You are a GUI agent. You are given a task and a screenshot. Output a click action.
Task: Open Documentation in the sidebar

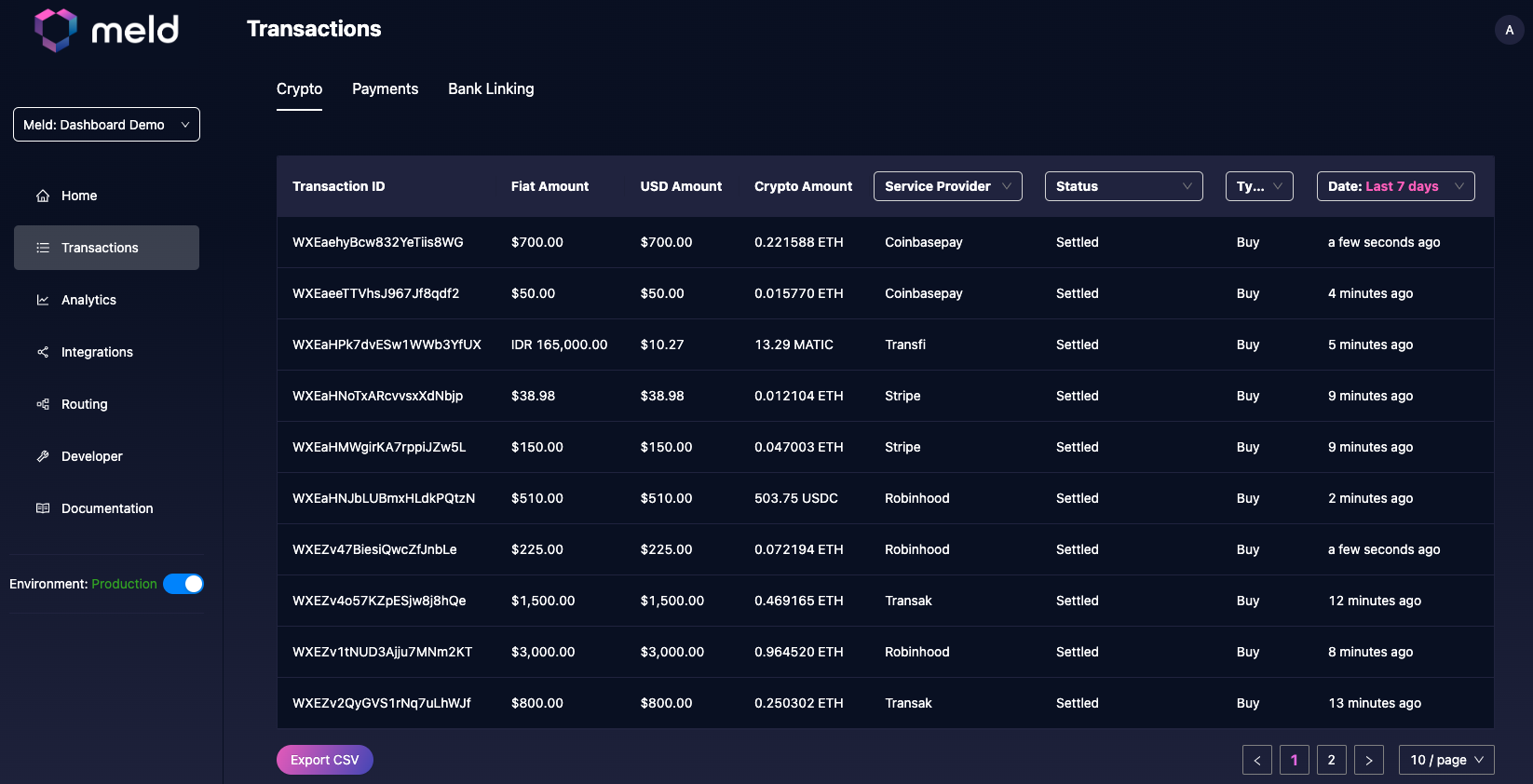pyautogui.click(x=106, y=508)
